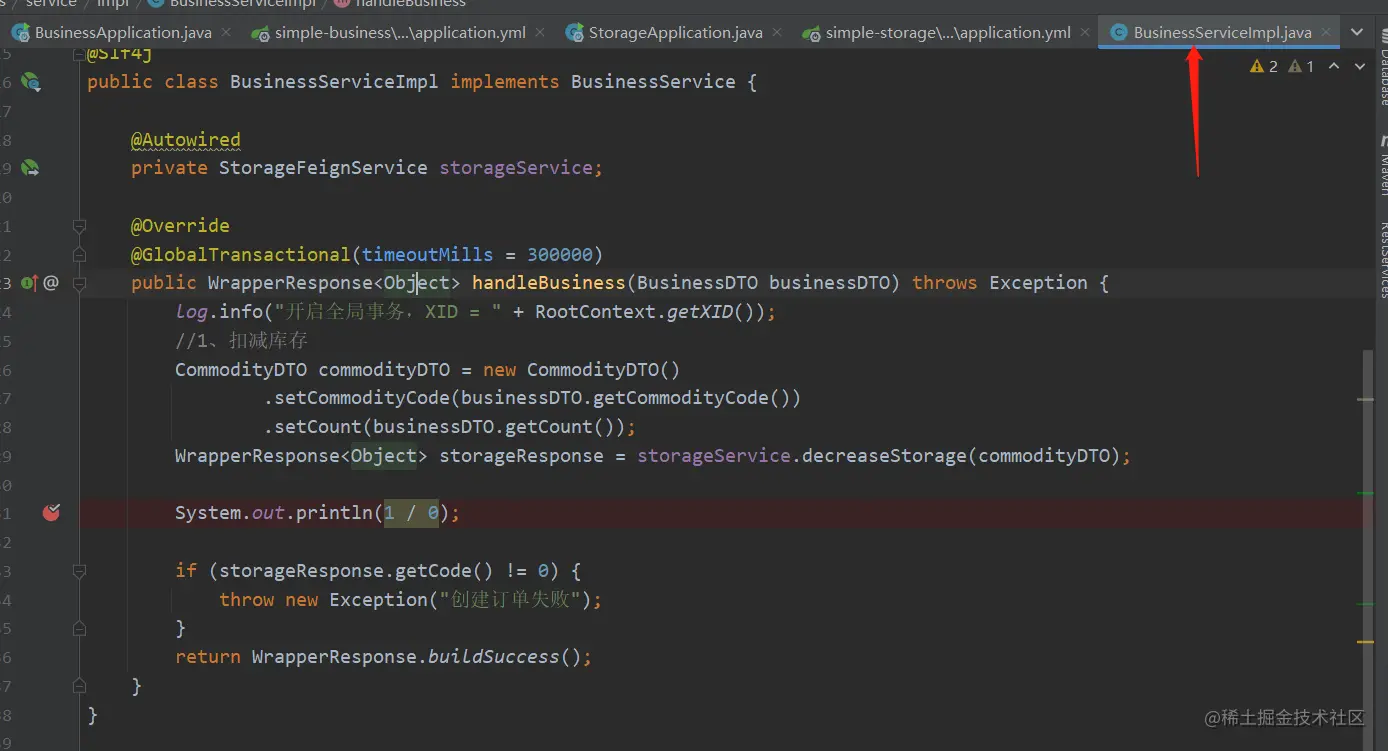
Task: Collapse handleBusiness method fold marker
Action: (79, 283)
